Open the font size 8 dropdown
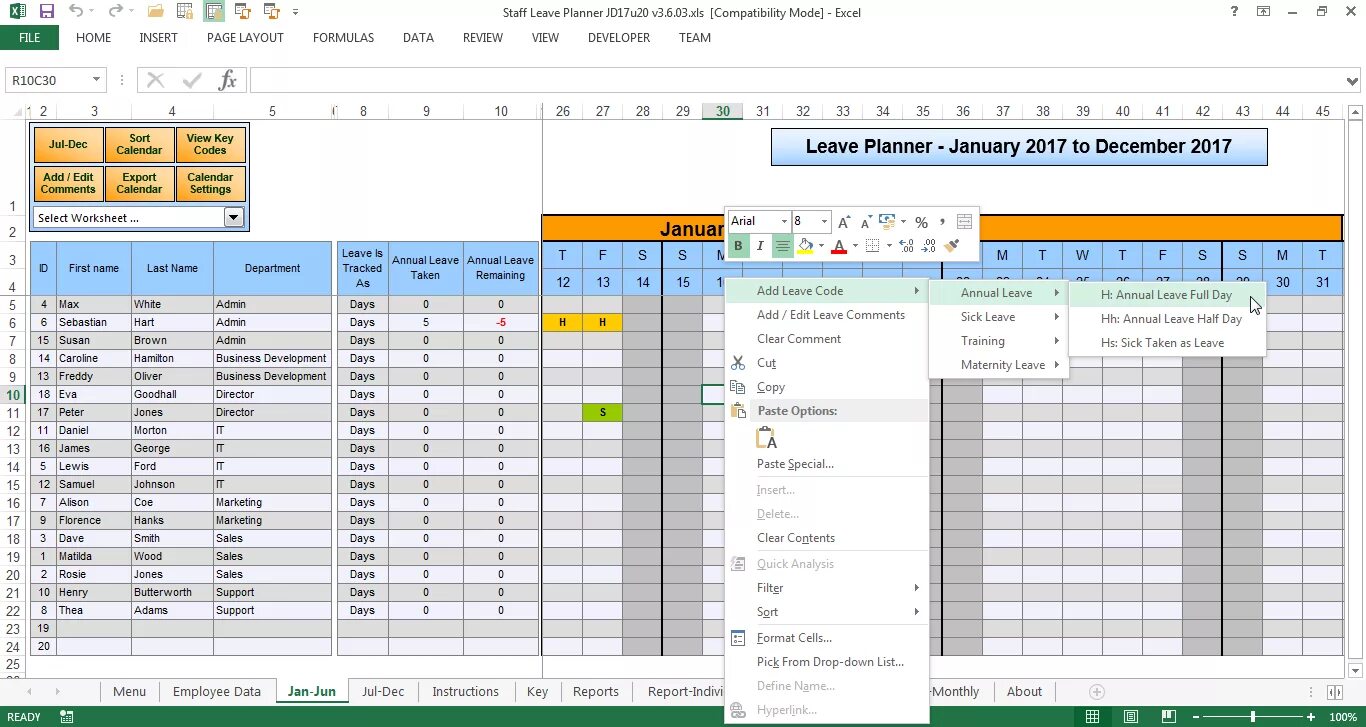The height and width of the screenshot is (727, 1366). pyautogui.click(x=825, y=222)
